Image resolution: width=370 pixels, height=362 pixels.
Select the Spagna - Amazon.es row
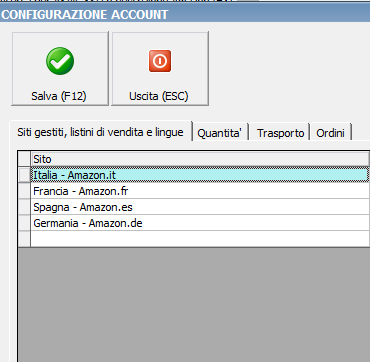tap(200, 207)
